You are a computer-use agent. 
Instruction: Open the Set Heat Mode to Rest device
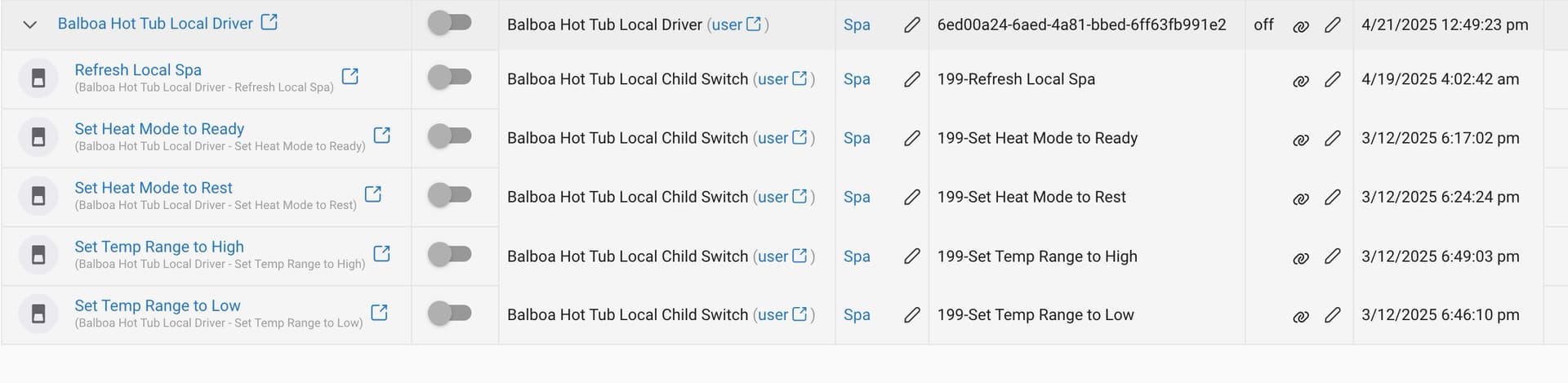pyautogui.click(x=154, y=188)
